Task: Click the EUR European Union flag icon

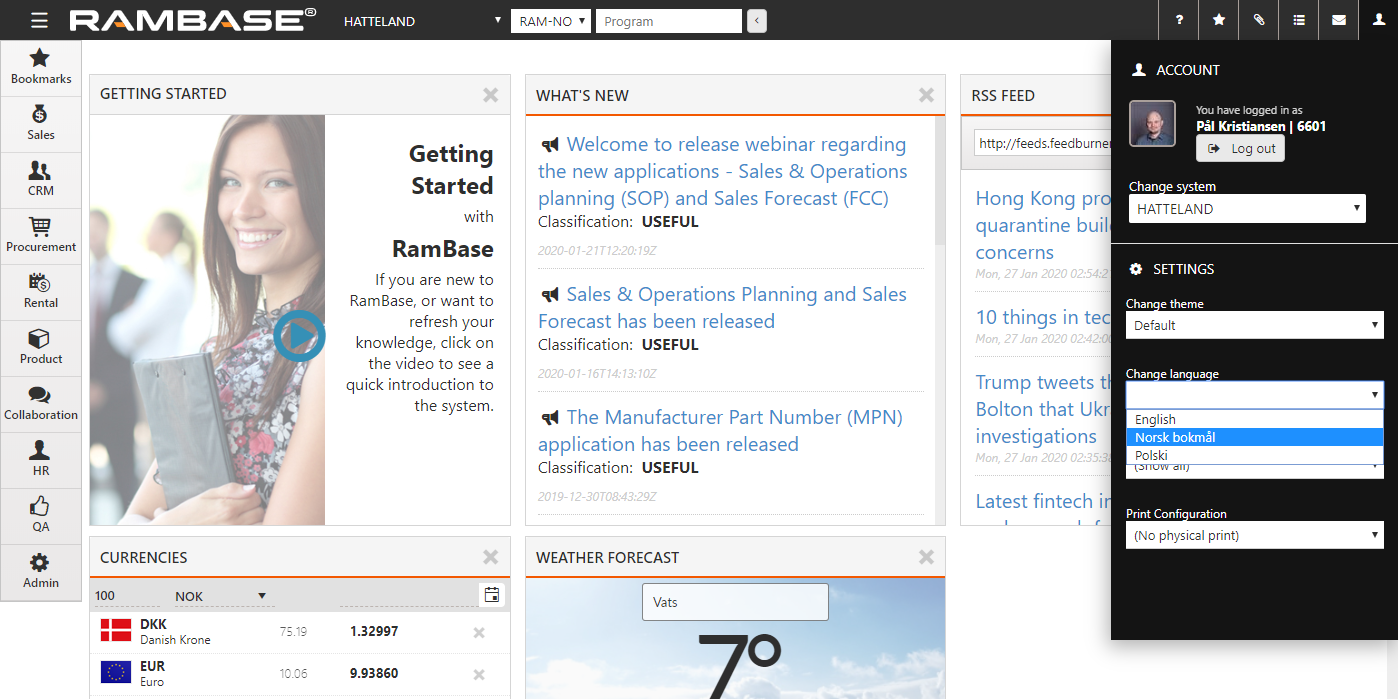Action: 116,672
